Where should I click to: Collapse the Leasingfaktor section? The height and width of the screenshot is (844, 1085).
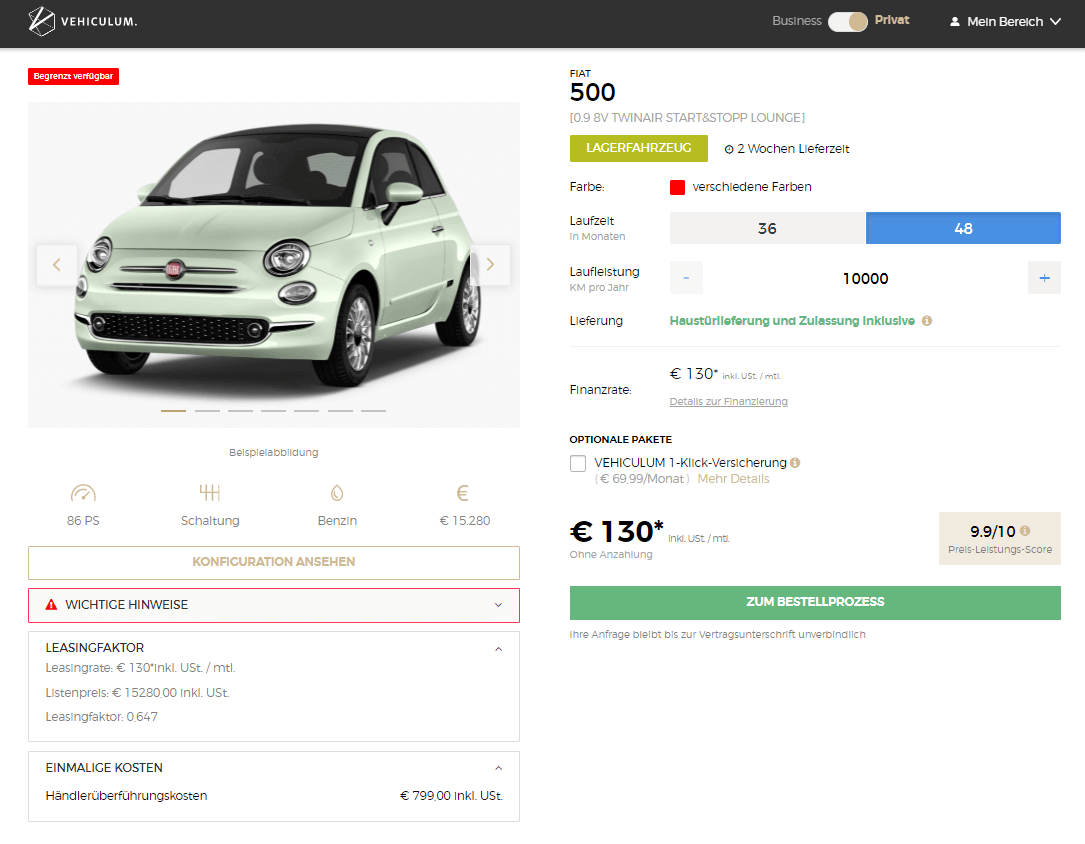(x=498, y=649)
